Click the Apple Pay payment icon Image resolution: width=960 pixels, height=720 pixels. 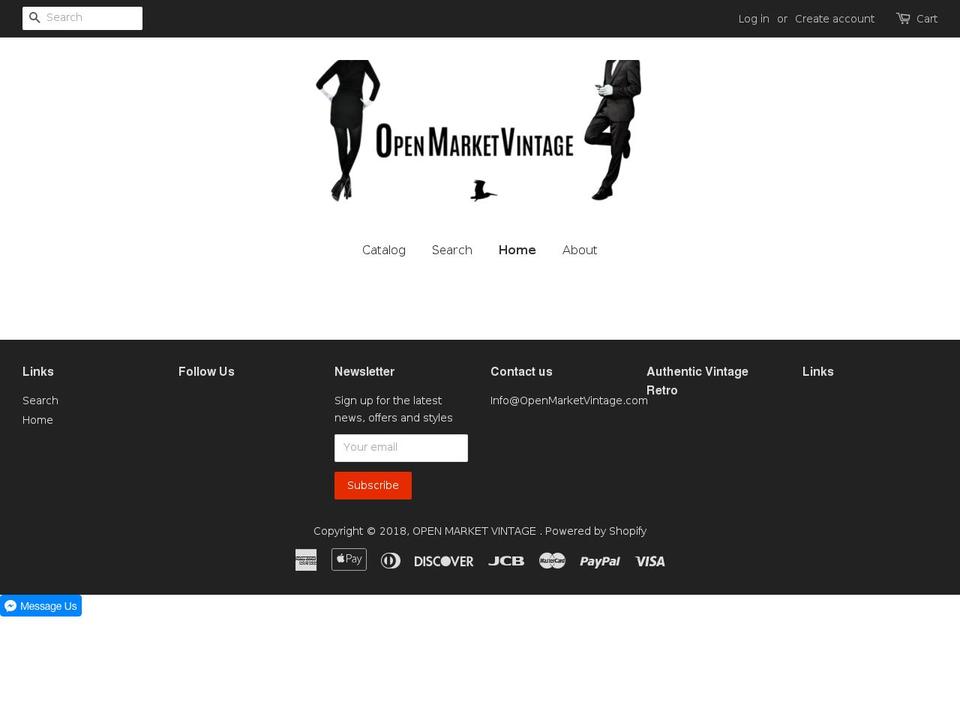(x=349, y=560)
